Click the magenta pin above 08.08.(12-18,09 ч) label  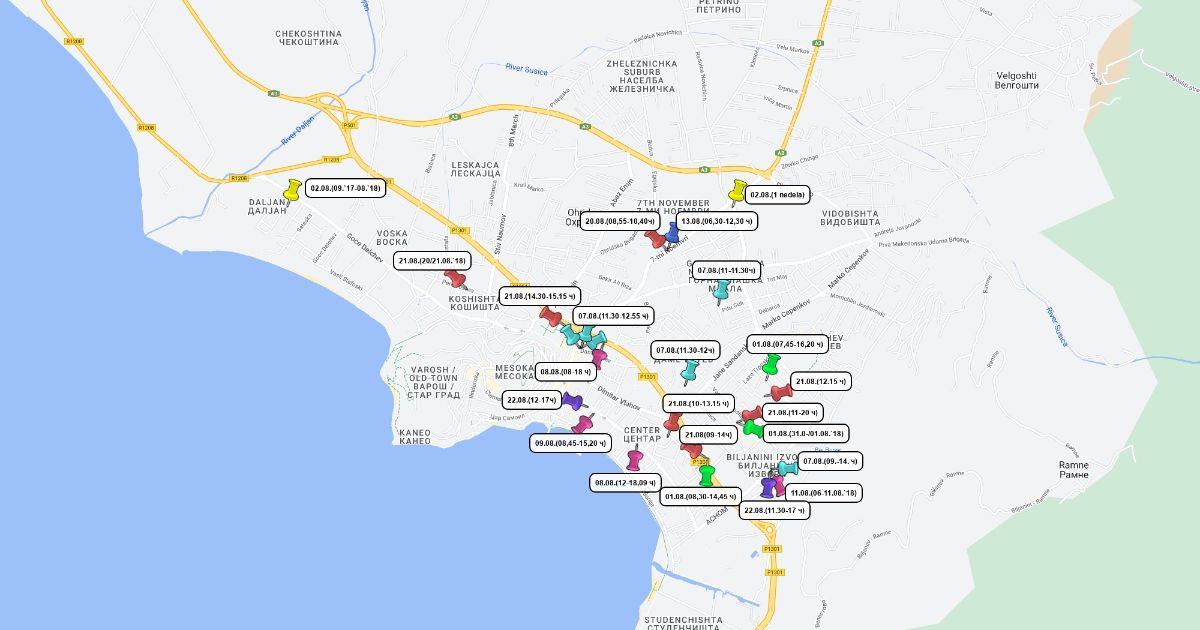(x=634, y=459)
